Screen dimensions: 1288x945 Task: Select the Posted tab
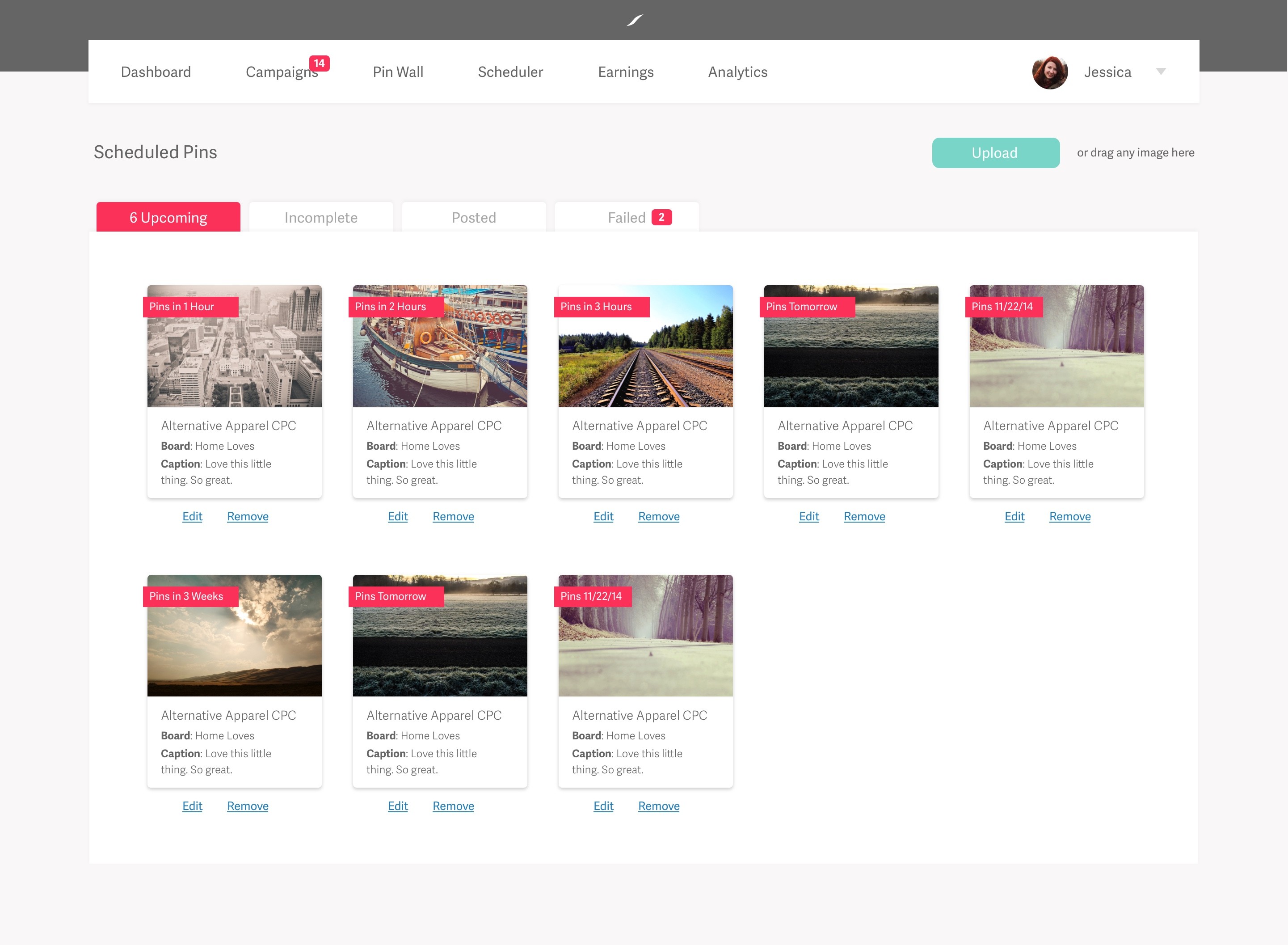tap(474, 217)
